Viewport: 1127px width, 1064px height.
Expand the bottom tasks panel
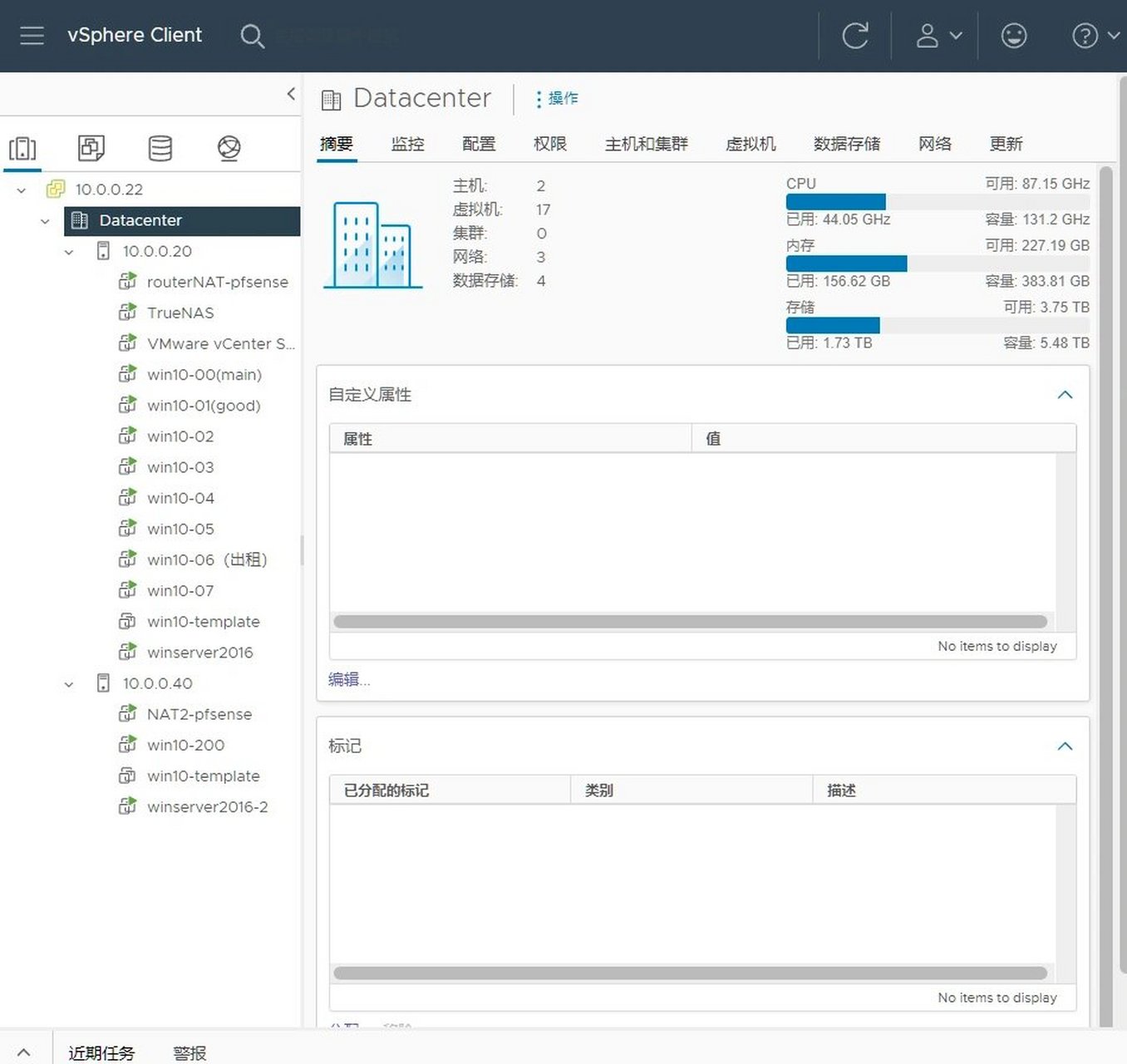[24, 1052]
